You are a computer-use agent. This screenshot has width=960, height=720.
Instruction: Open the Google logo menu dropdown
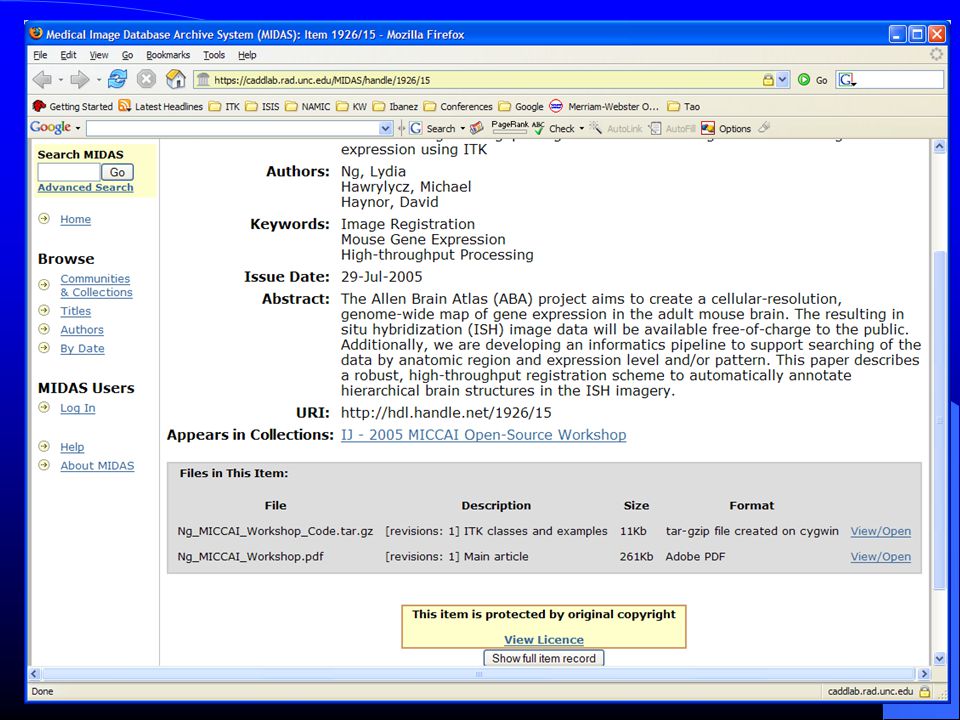click(x=78, y=128)
